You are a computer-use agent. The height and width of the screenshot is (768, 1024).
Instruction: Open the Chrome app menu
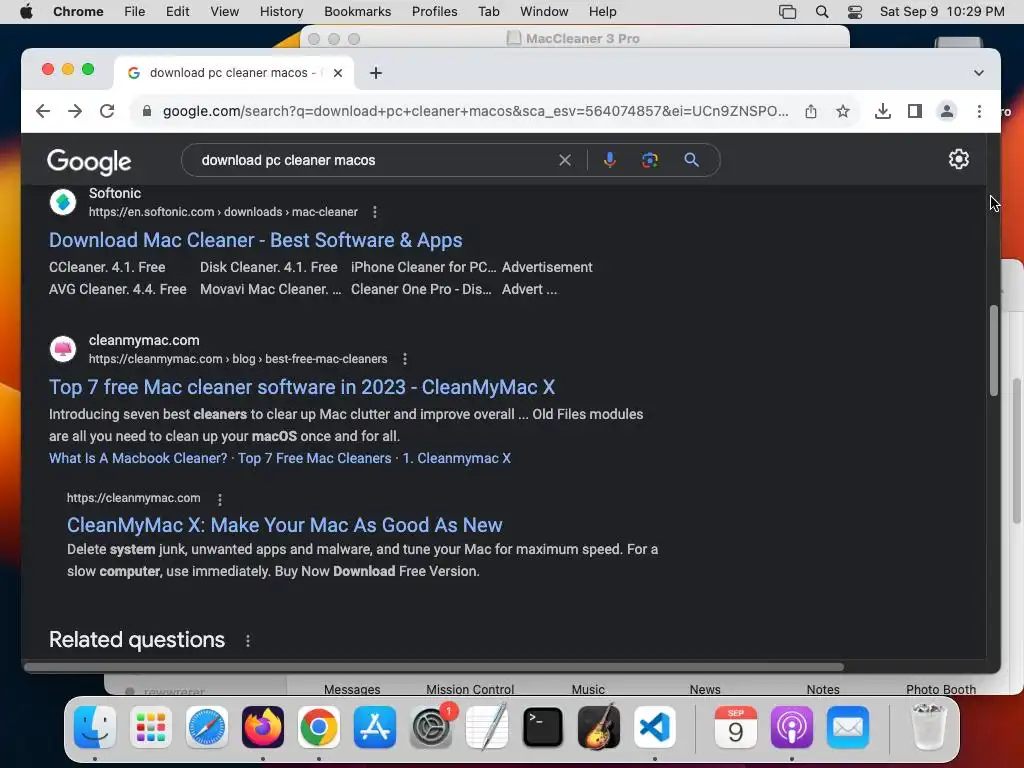78,12
